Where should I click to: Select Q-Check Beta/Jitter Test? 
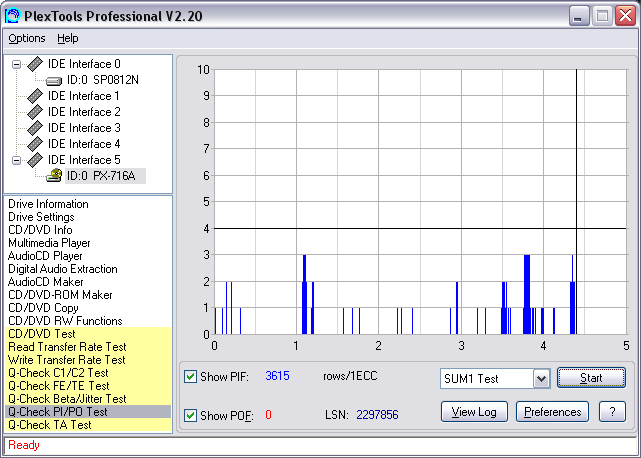coord(88,399)
